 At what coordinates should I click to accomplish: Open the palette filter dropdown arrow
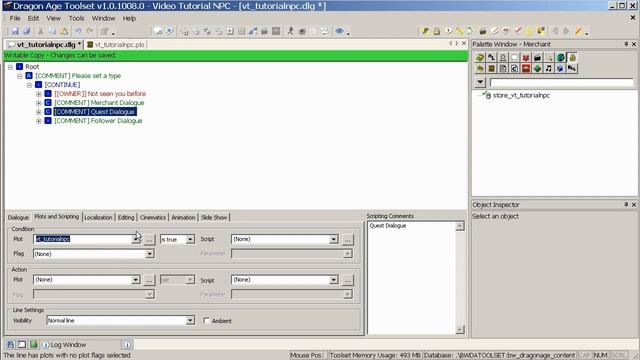click(480, 82)
